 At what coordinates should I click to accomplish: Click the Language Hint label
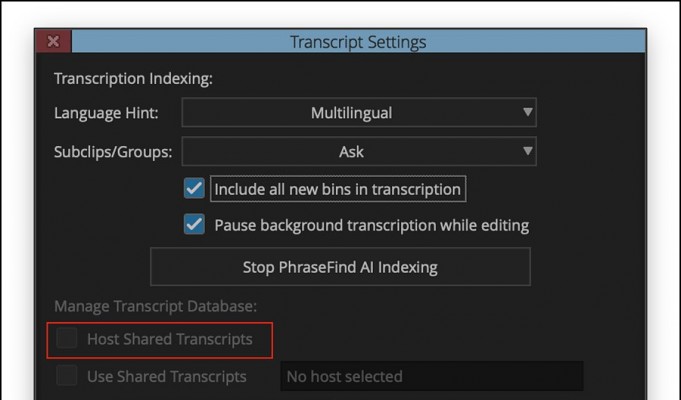pos(105,113)
